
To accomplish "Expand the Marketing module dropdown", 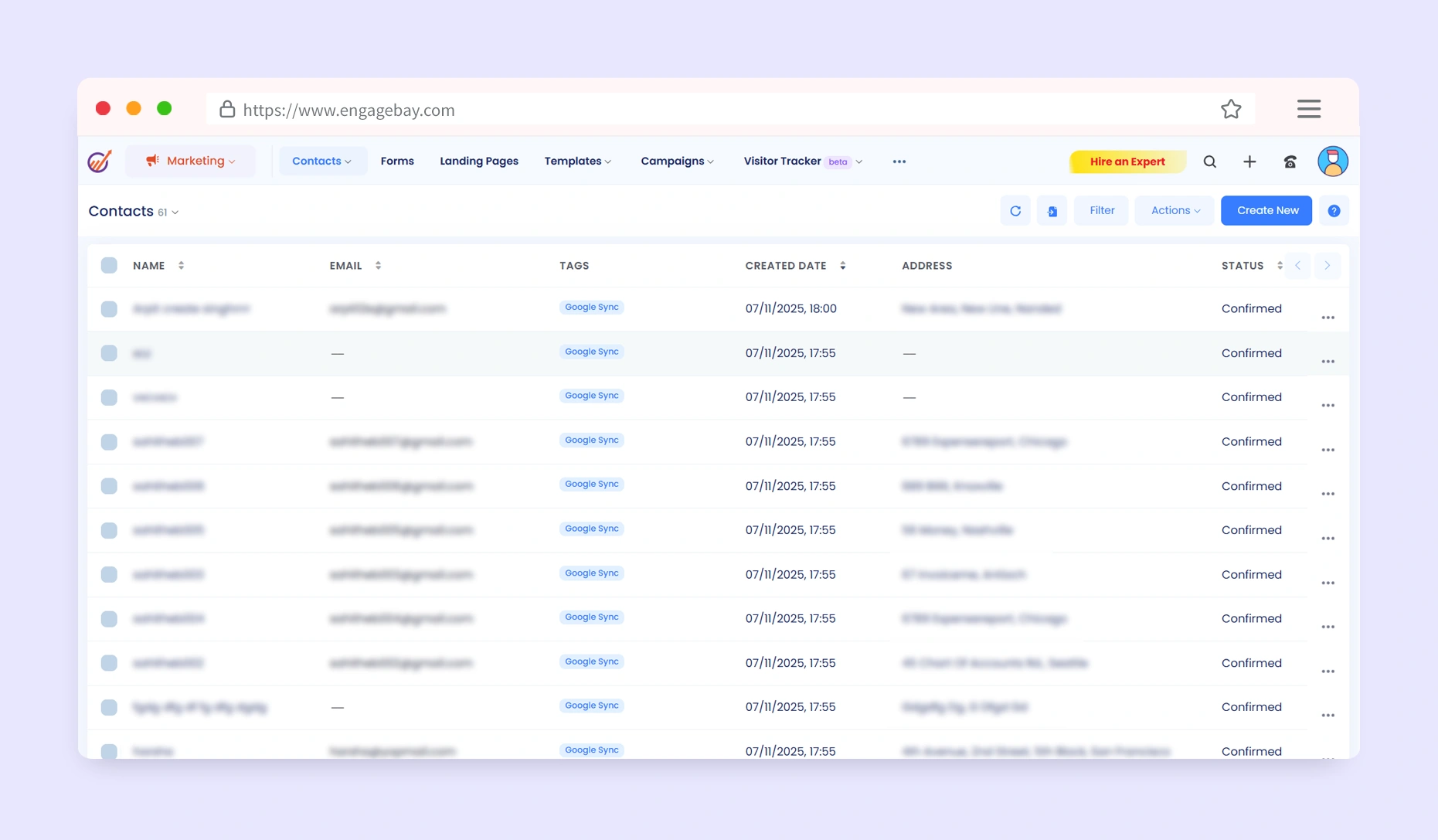I will coord(190,162).
